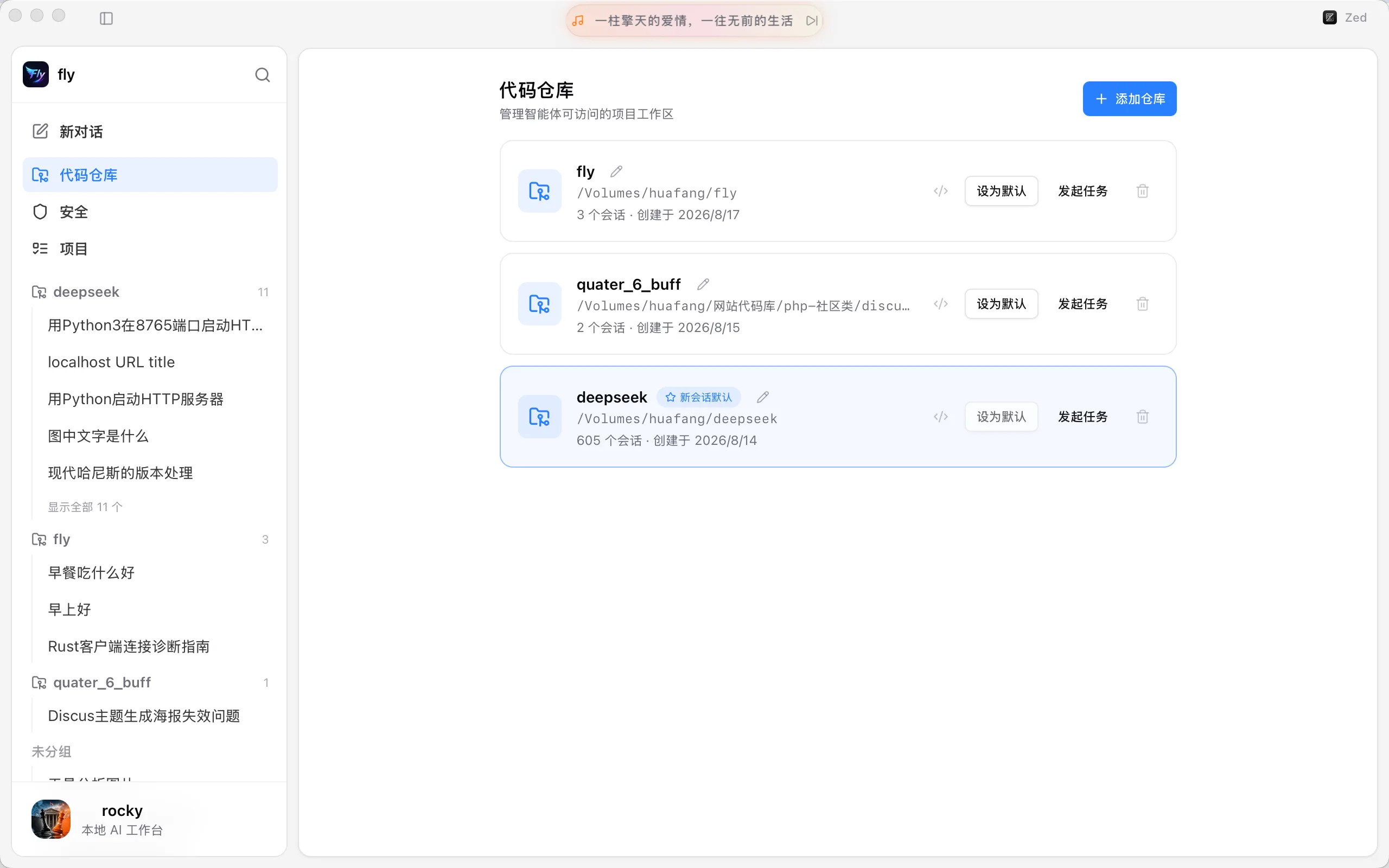The height and width of the screenshot is (868, 1389).
Task: Collapse the deepseek group in sidebar
Action: coord(150,292)
